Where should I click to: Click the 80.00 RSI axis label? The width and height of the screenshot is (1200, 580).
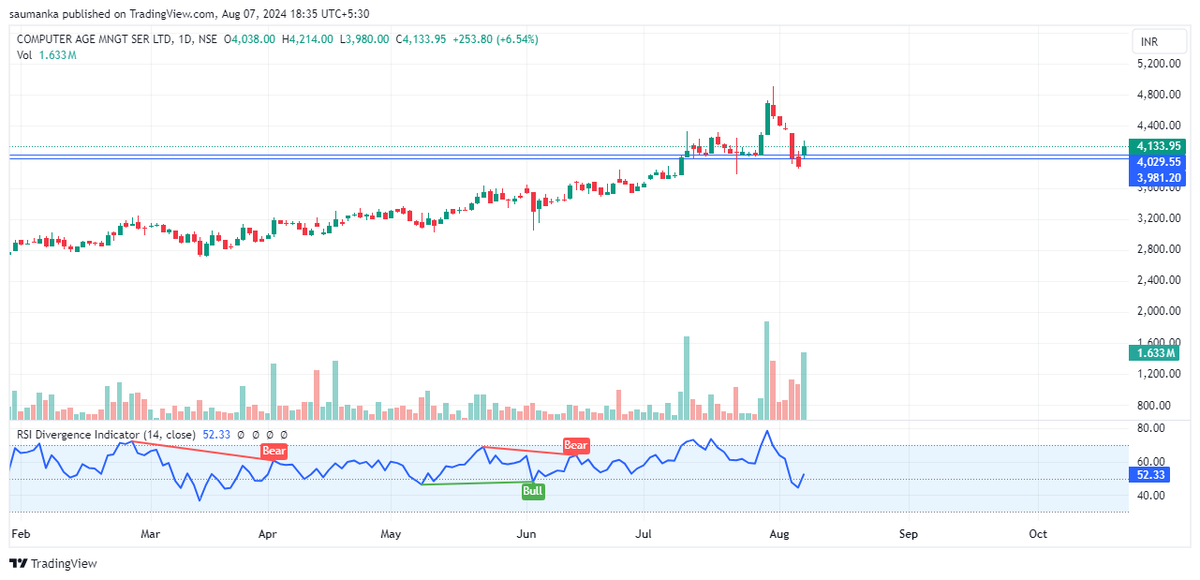(1152, 428)
